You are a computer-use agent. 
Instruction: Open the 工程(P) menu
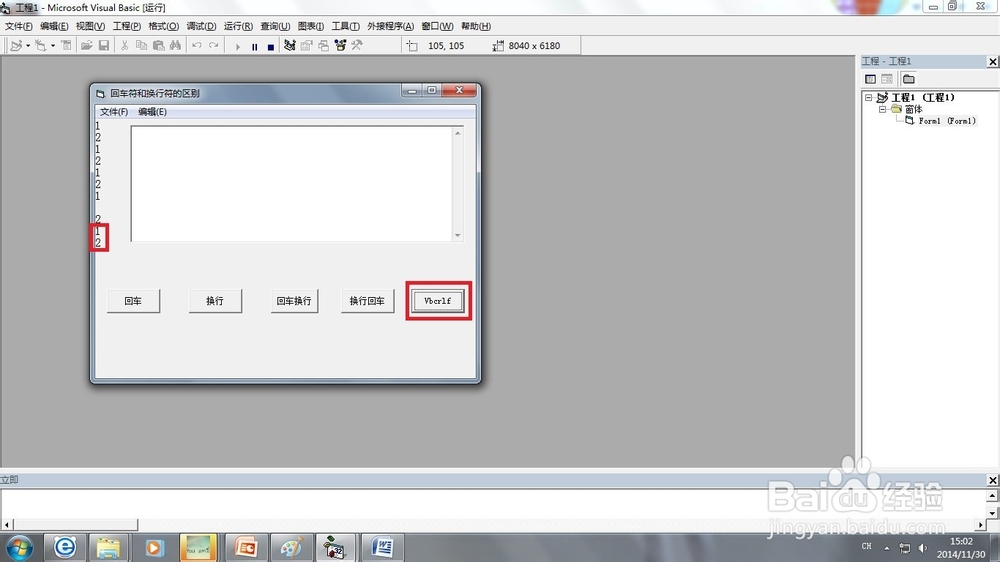pos(127,26)
